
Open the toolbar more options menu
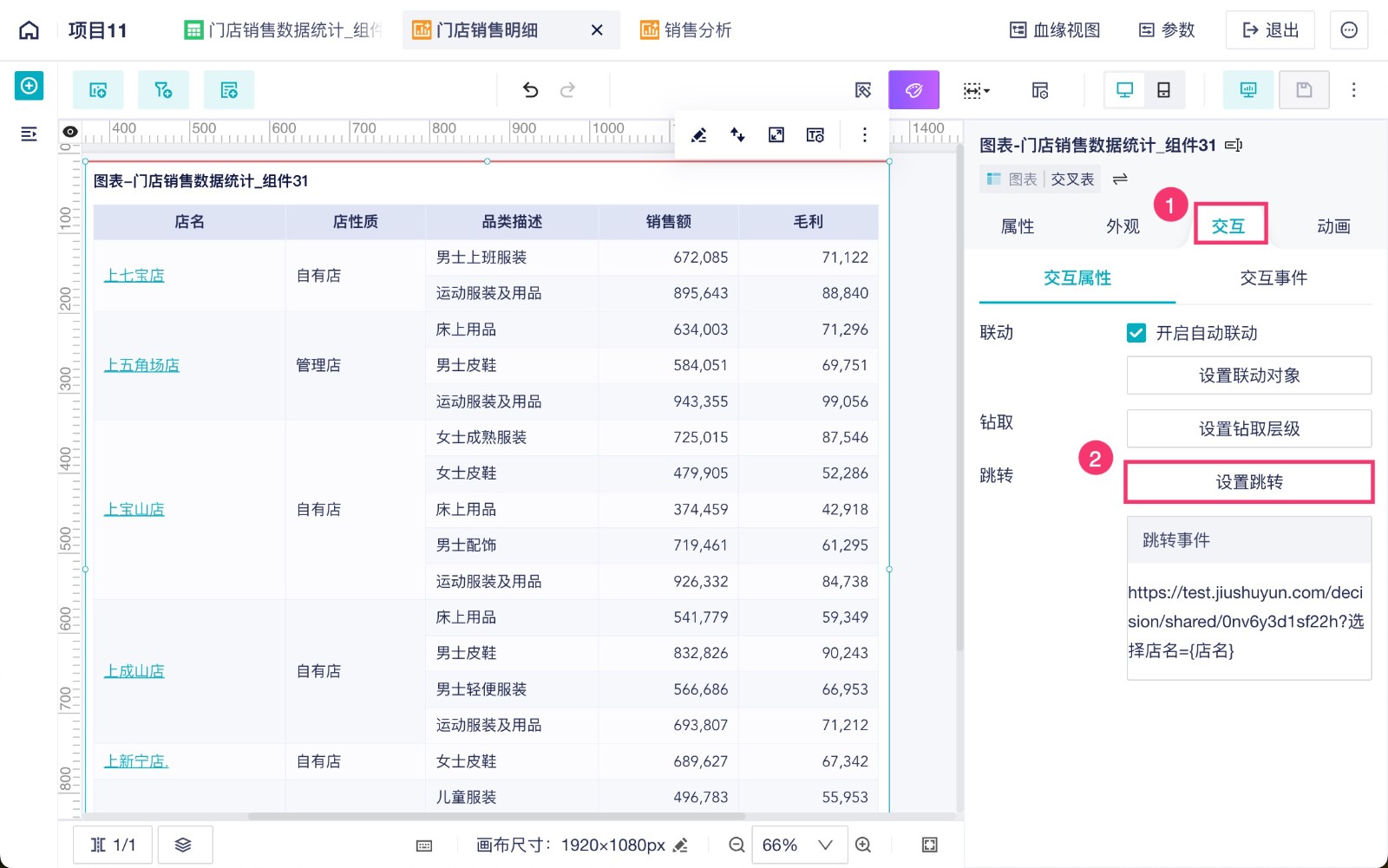[x=1353, y=90]
